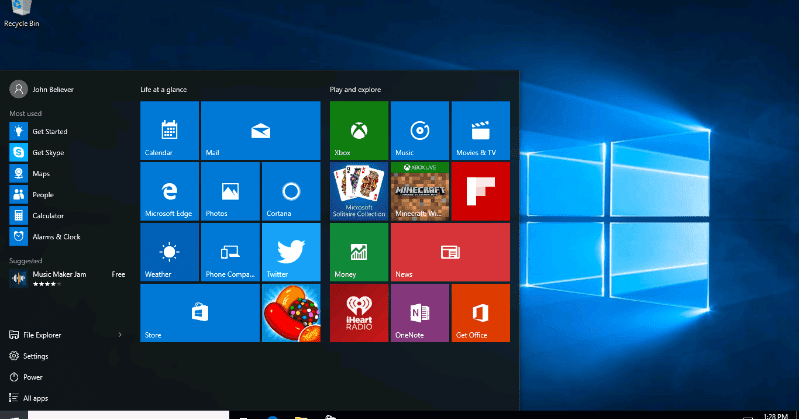Click the Life at a glance group header
This screenshot has height=419, width=799.
pyautogui.click(x=164, y=89)
